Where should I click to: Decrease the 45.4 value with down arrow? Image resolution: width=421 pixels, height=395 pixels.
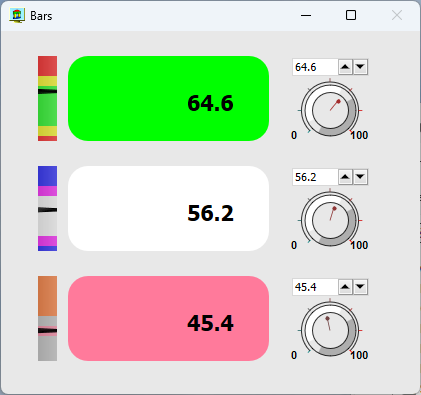pyautogui.click(x=360, y=287)
